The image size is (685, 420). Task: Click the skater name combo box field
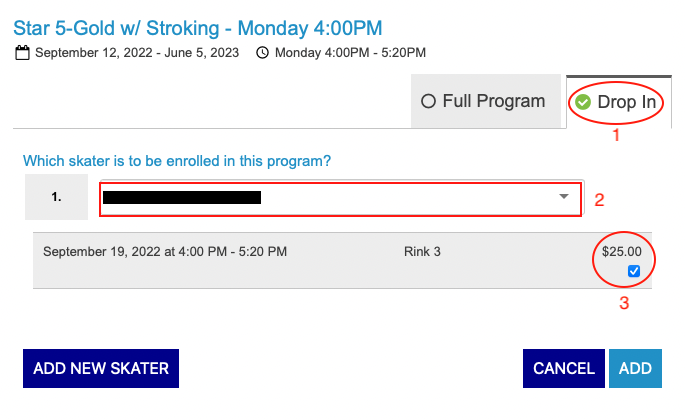tap(341, 199)
